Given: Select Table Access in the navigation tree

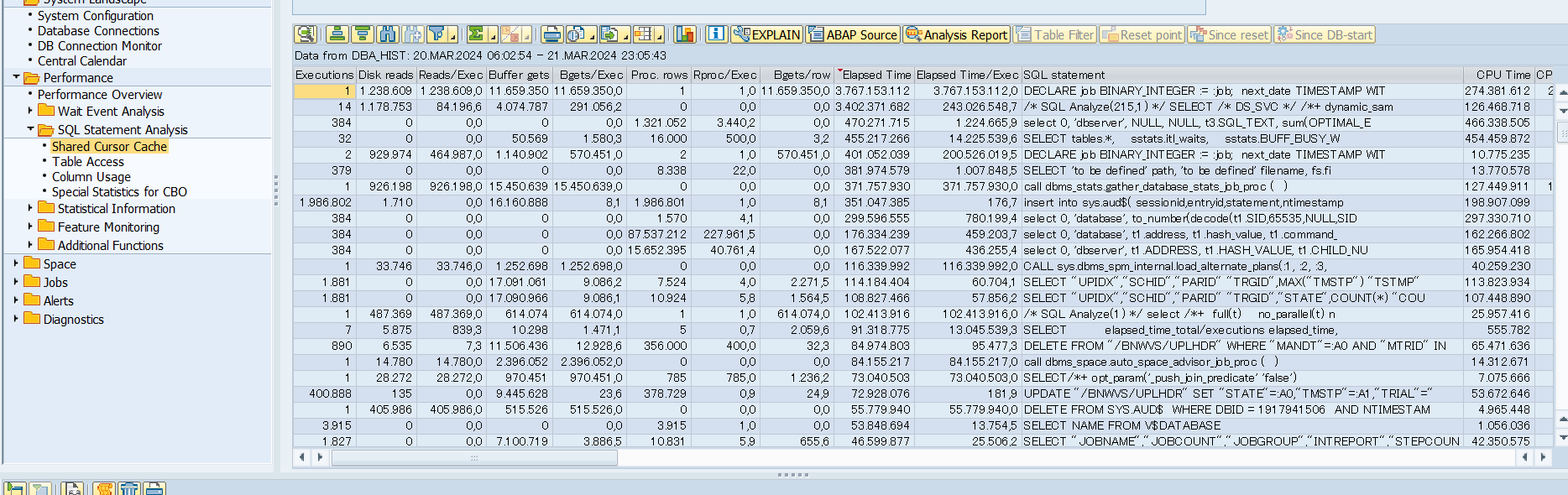Looking at the screenshot, I should pos(87,161).
